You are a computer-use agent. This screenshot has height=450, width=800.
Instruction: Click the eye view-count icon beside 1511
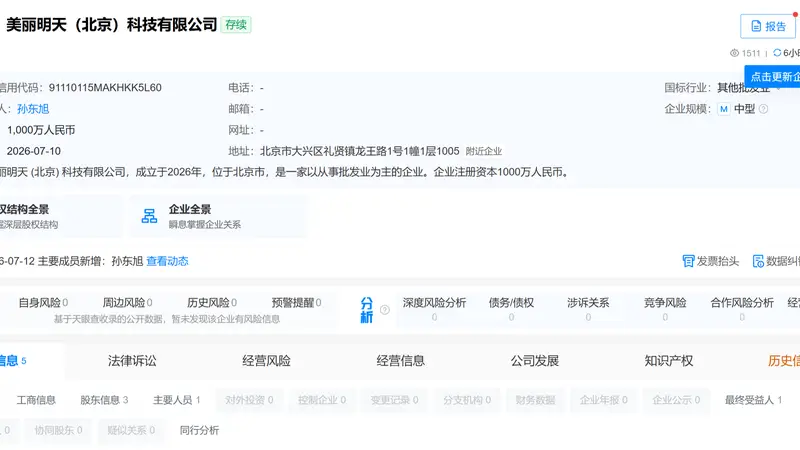pyautogui.click(x=734, y=53)
